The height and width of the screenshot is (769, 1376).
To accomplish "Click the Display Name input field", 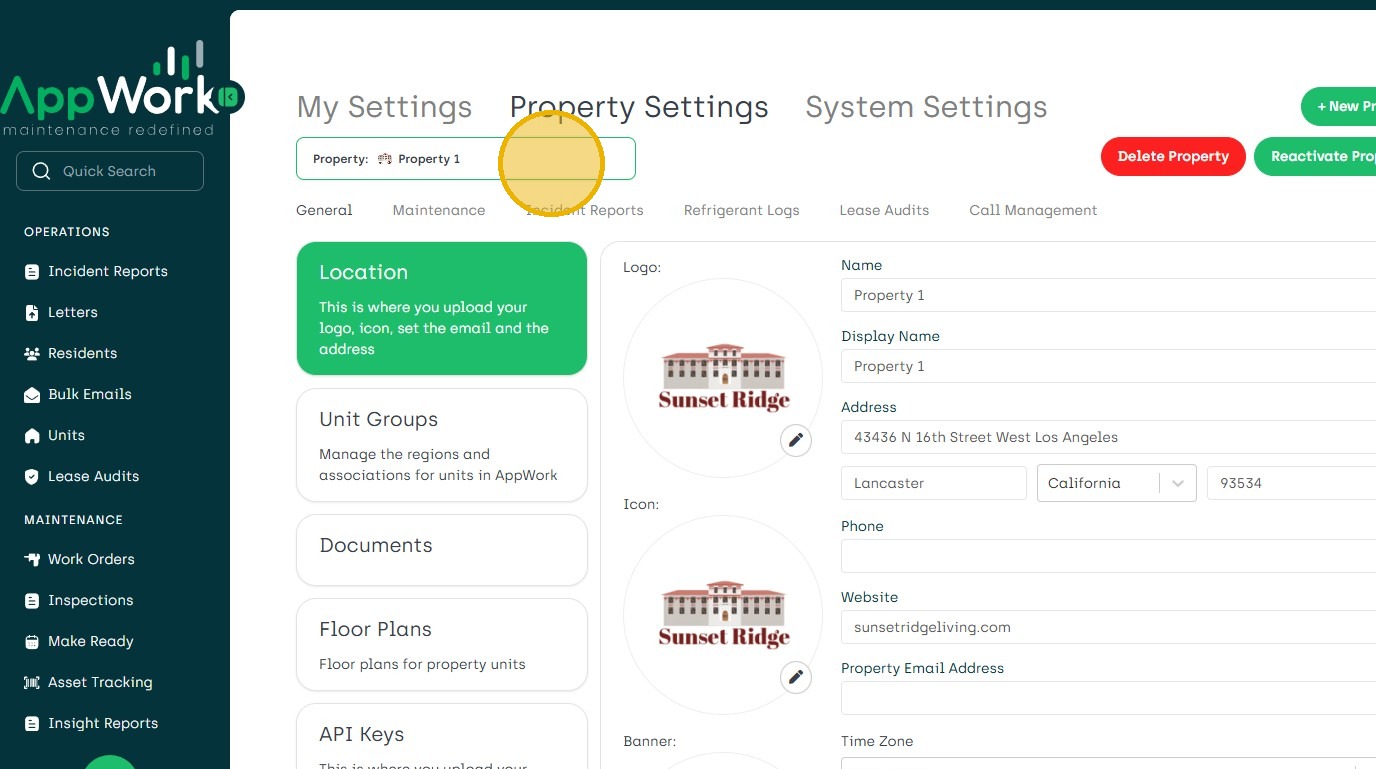I will [x=1108, y=366].
